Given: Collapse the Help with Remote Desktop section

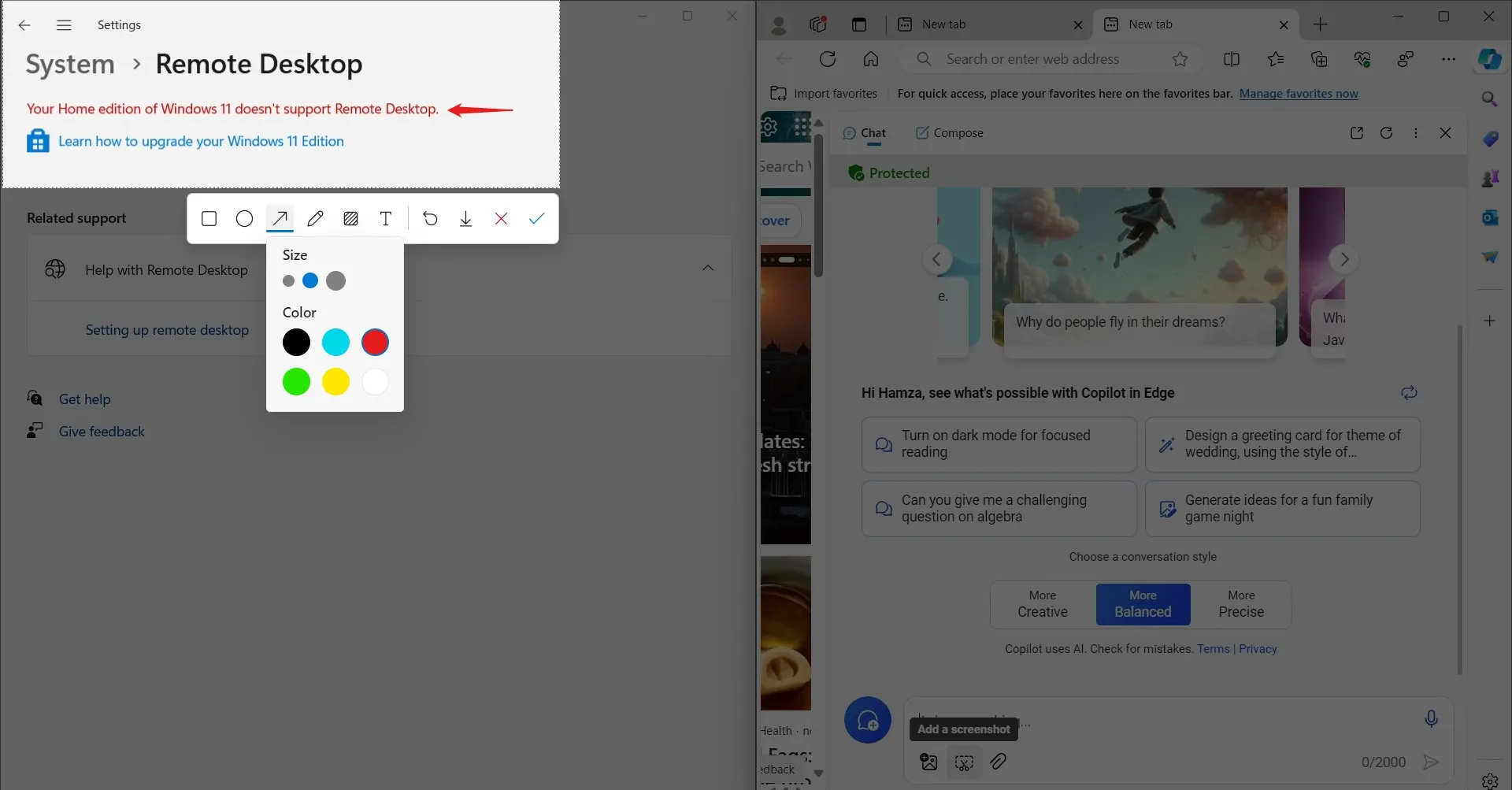Looking at the screenshot, I should pyautogui.click(x=707, y=268).
